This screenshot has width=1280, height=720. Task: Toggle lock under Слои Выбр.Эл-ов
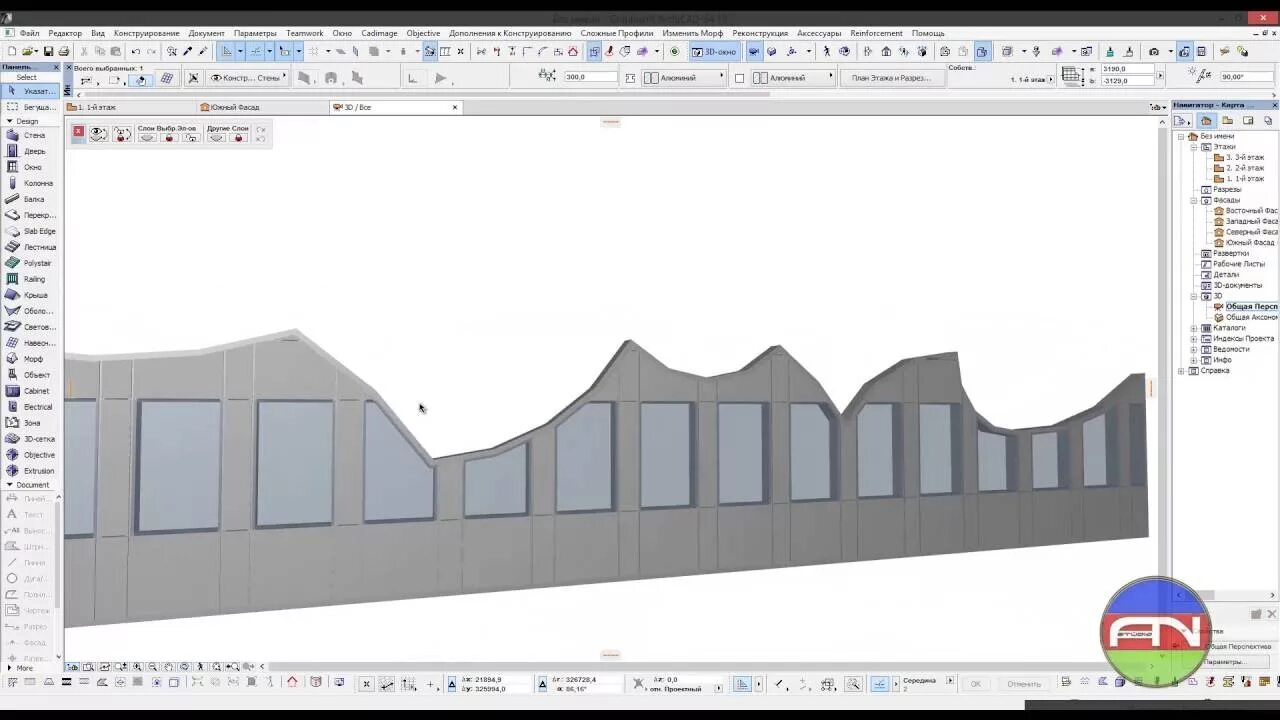pyautogui.click(x=169, y=137)
